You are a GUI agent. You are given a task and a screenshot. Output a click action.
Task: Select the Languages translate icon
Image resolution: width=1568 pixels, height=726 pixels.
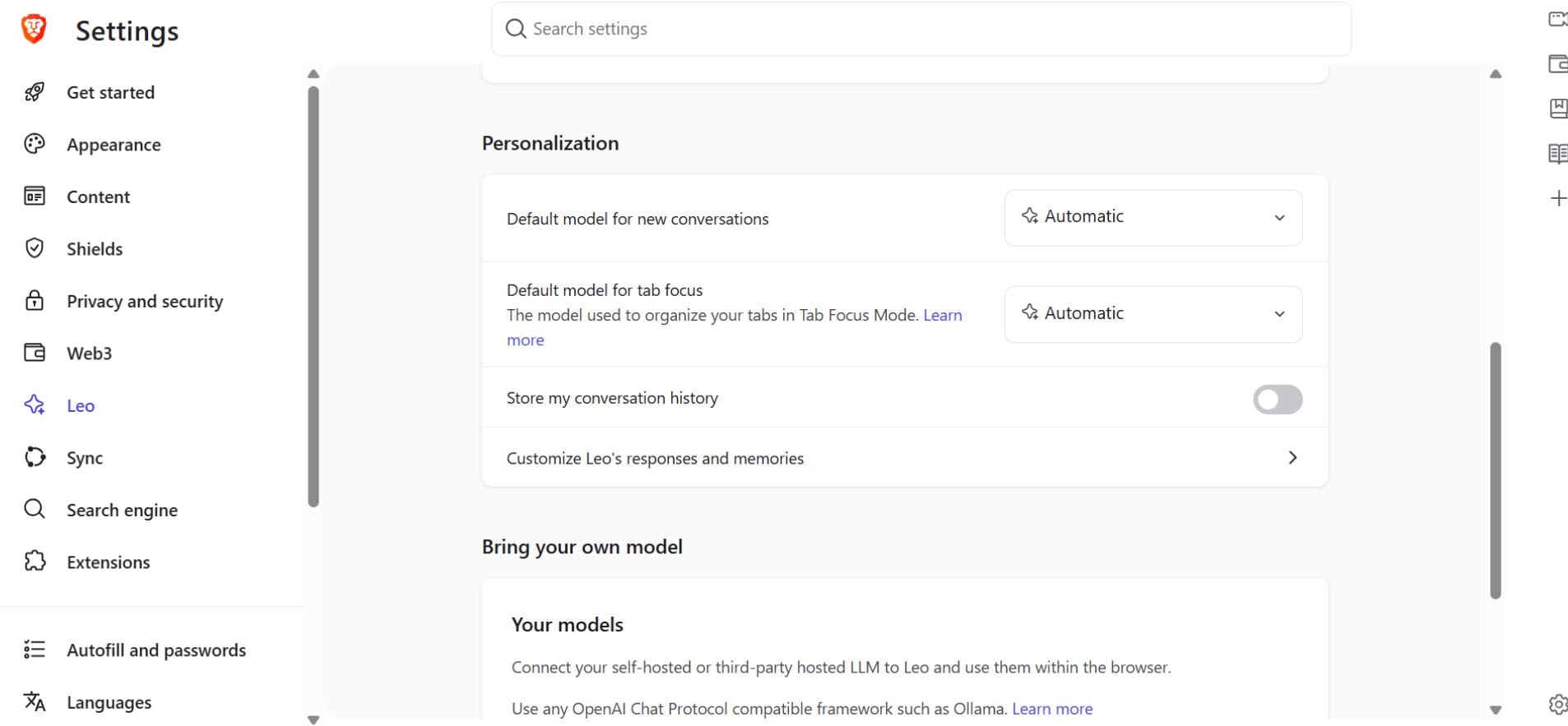pos(35,701)
